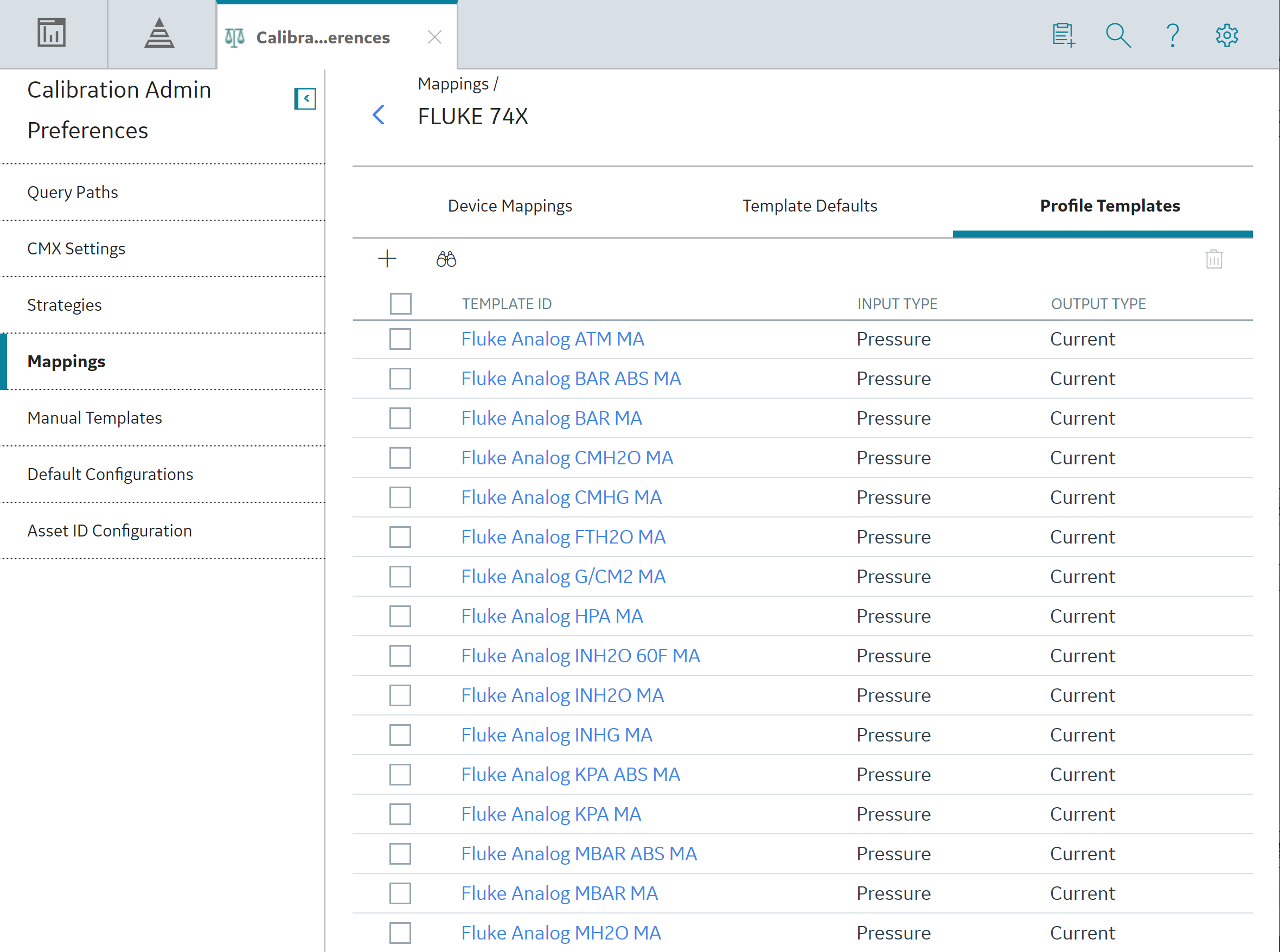
Task: Check the Fluke Analog MBAR ABS MA row
Action: click(400, 854)
